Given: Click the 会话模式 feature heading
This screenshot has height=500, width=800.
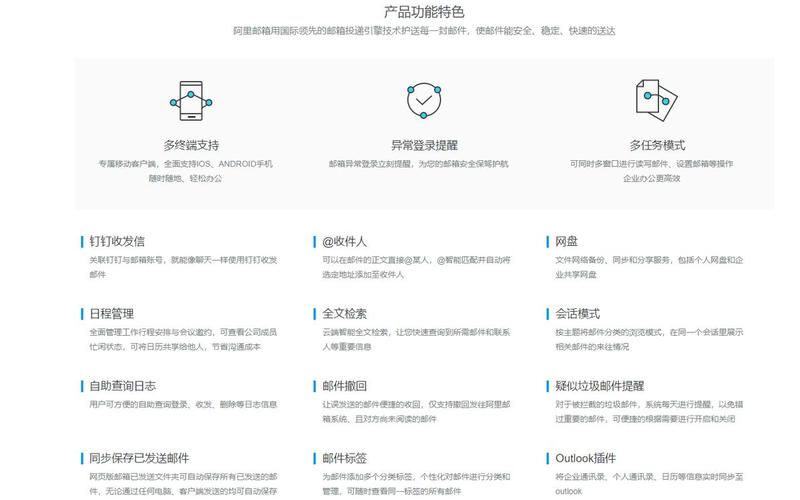Looking at the screenshot, I should pos(578,314).
